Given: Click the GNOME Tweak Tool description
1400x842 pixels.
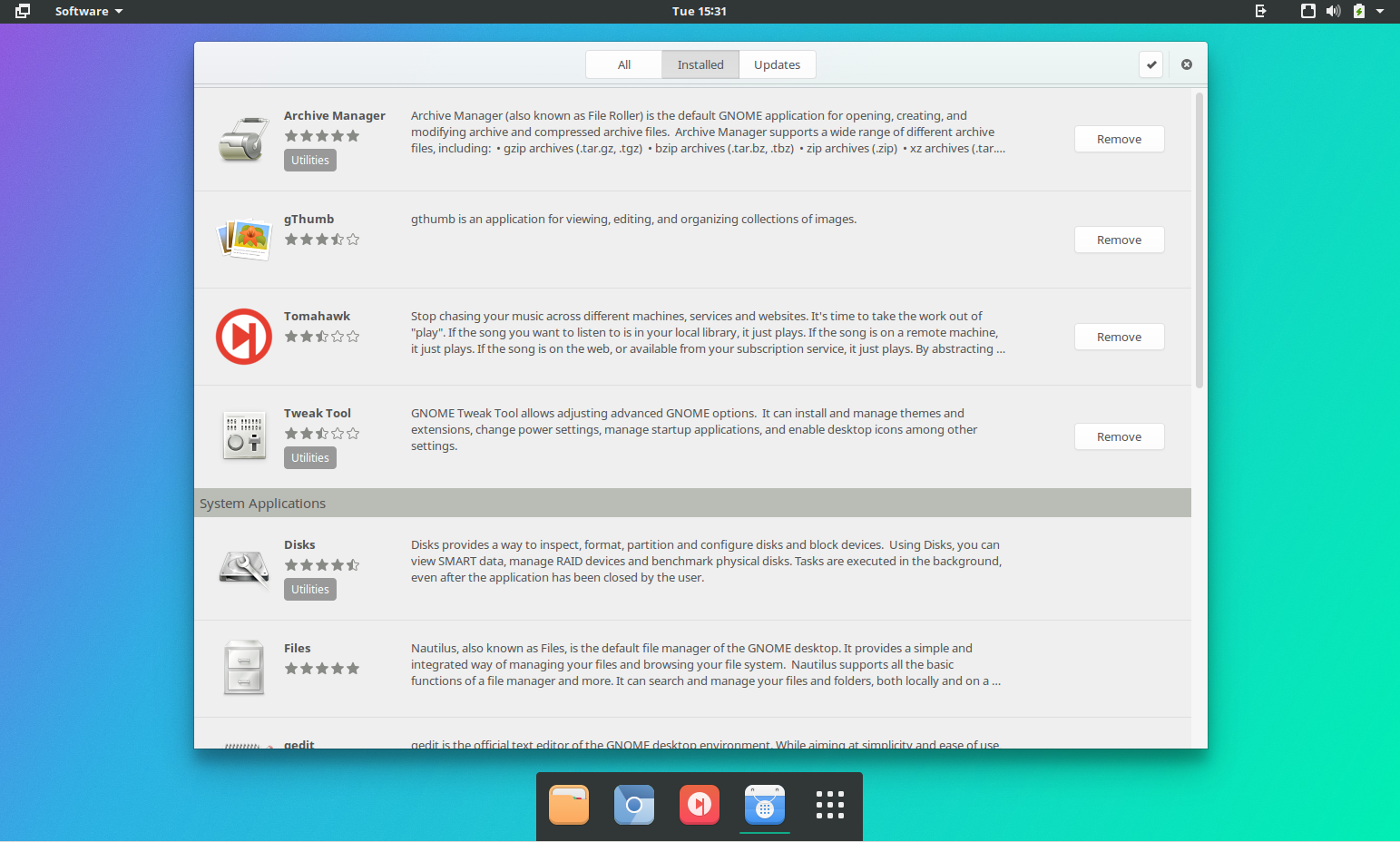Looking at the screenshot, I should pos(694,429).
